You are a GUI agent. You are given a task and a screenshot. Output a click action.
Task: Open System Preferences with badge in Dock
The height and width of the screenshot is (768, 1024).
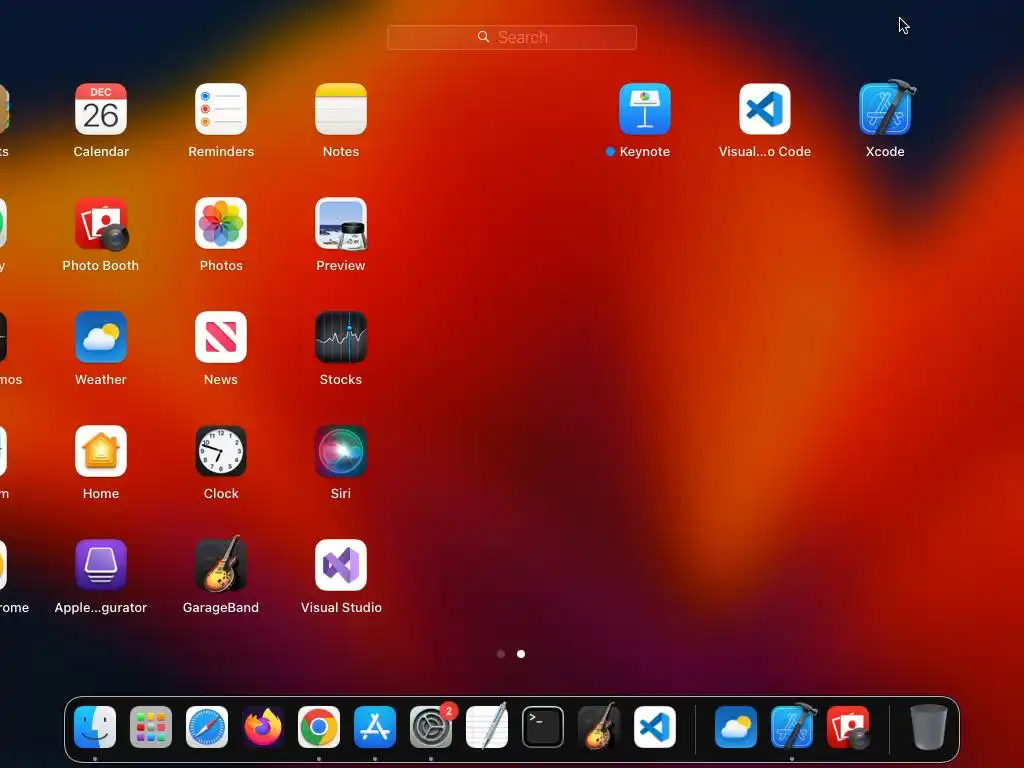431,727
